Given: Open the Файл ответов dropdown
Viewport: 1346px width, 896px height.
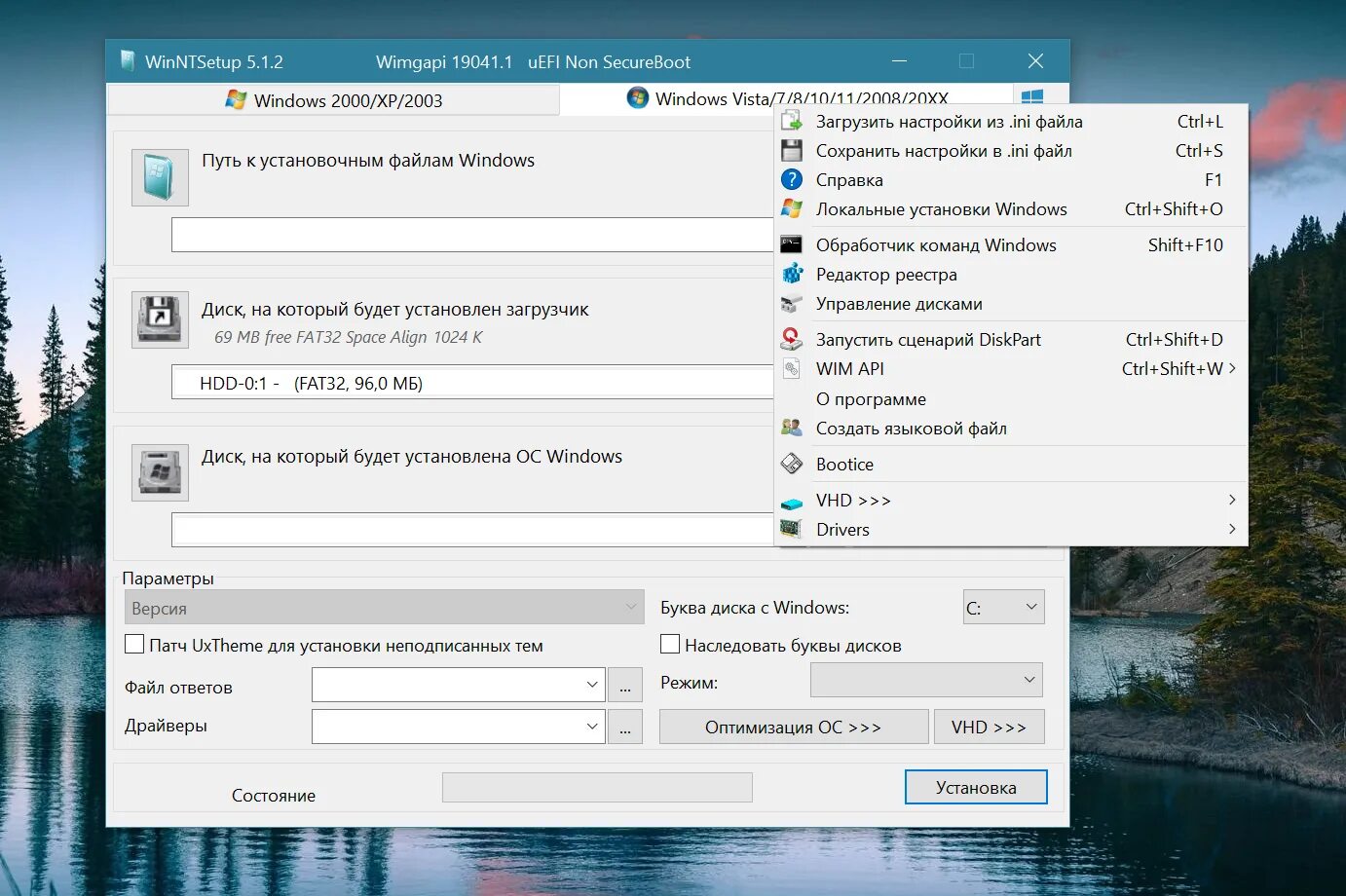Looking at the screenshot, I should 591,685.
